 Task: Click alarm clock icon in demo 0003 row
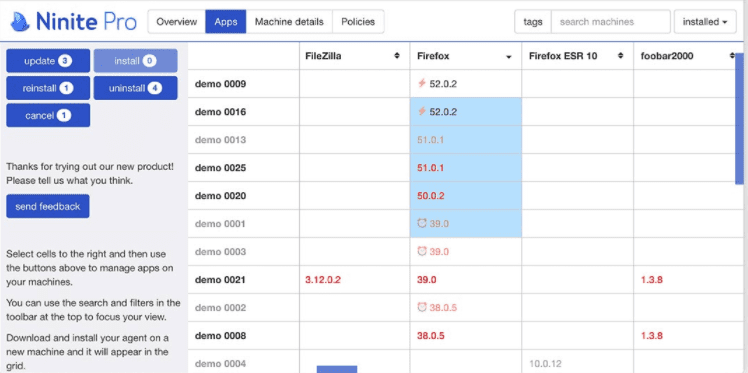422,251
